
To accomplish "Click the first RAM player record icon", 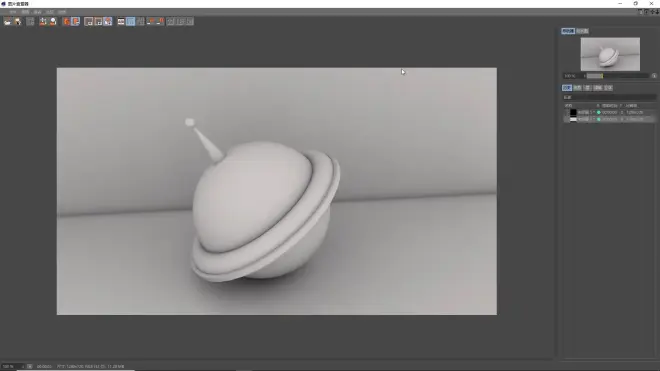I will pos(151,21).
